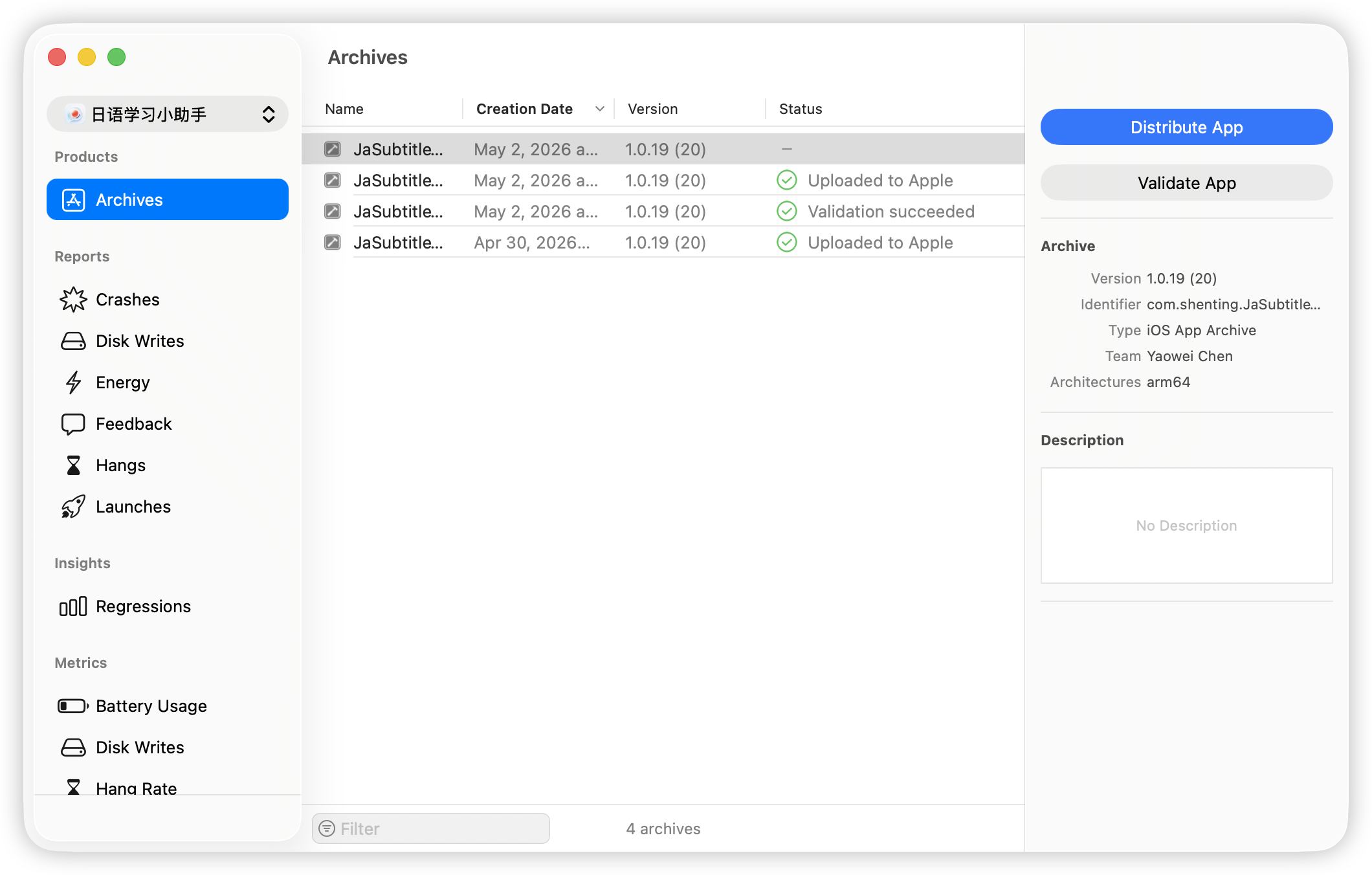Click the Disk Writes drive icon under Metrics
Viewport: 1372px width, 875px height.
73,748
